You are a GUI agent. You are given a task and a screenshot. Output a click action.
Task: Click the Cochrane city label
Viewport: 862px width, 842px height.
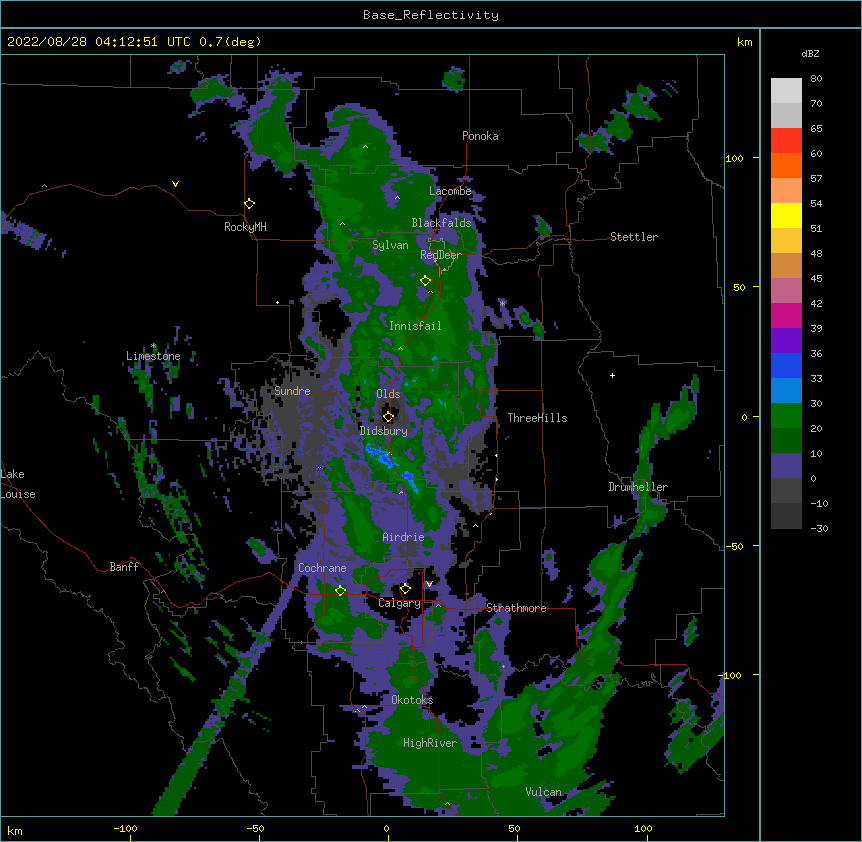point(322,568)
